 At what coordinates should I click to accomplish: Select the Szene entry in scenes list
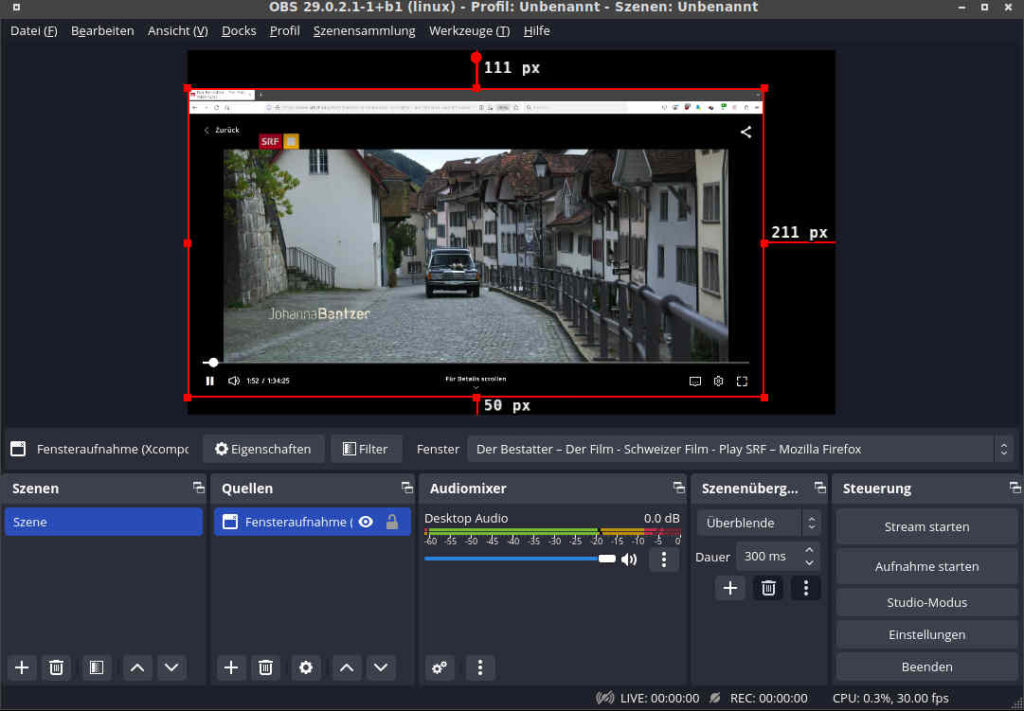(x=103, y=522)
